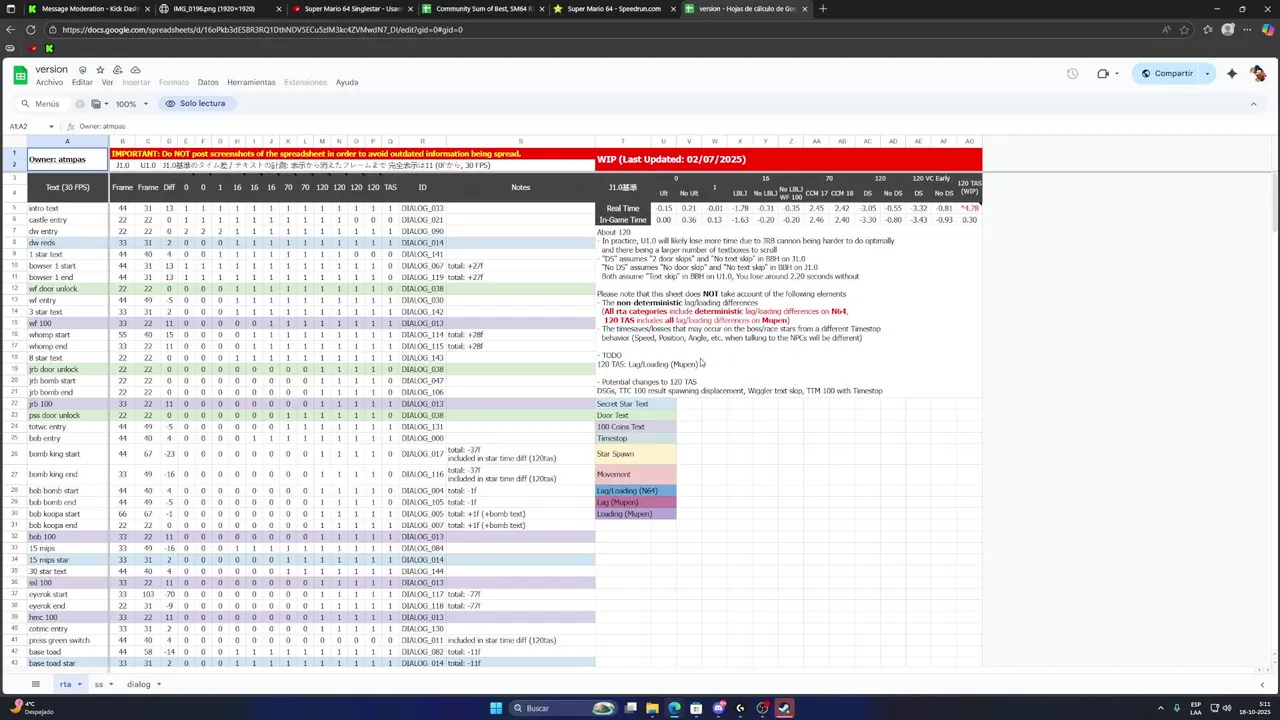Click the 'WIP (Last Updated: 02/07/2025)' cell
This screenshot has width=1280, height=720.
[789, 159]
